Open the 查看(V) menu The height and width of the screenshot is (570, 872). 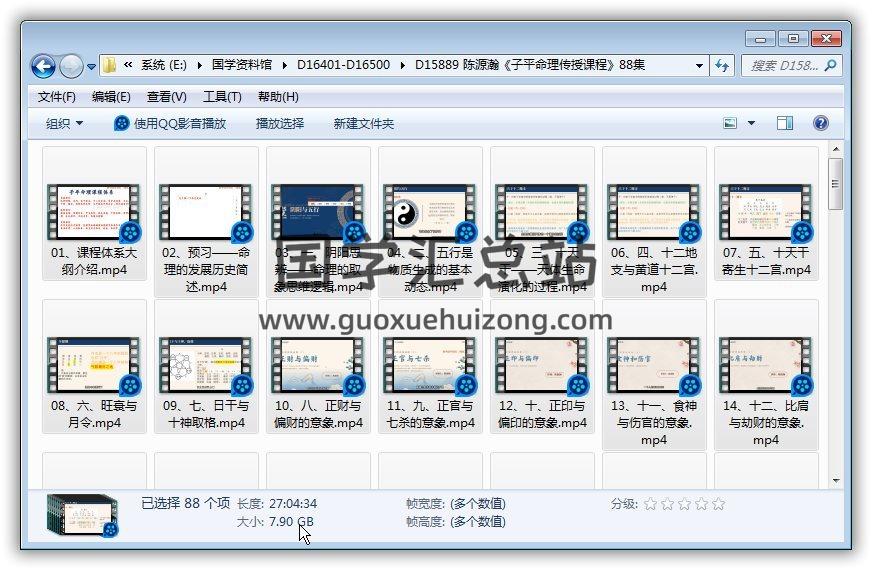(166, 97)
